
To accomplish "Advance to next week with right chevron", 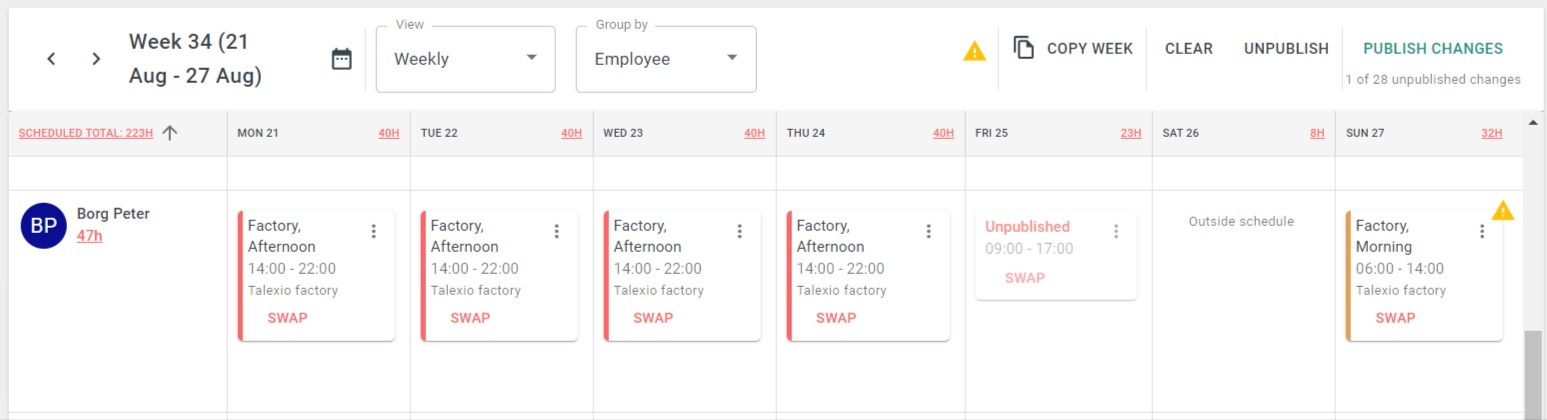I will point(96,59).
